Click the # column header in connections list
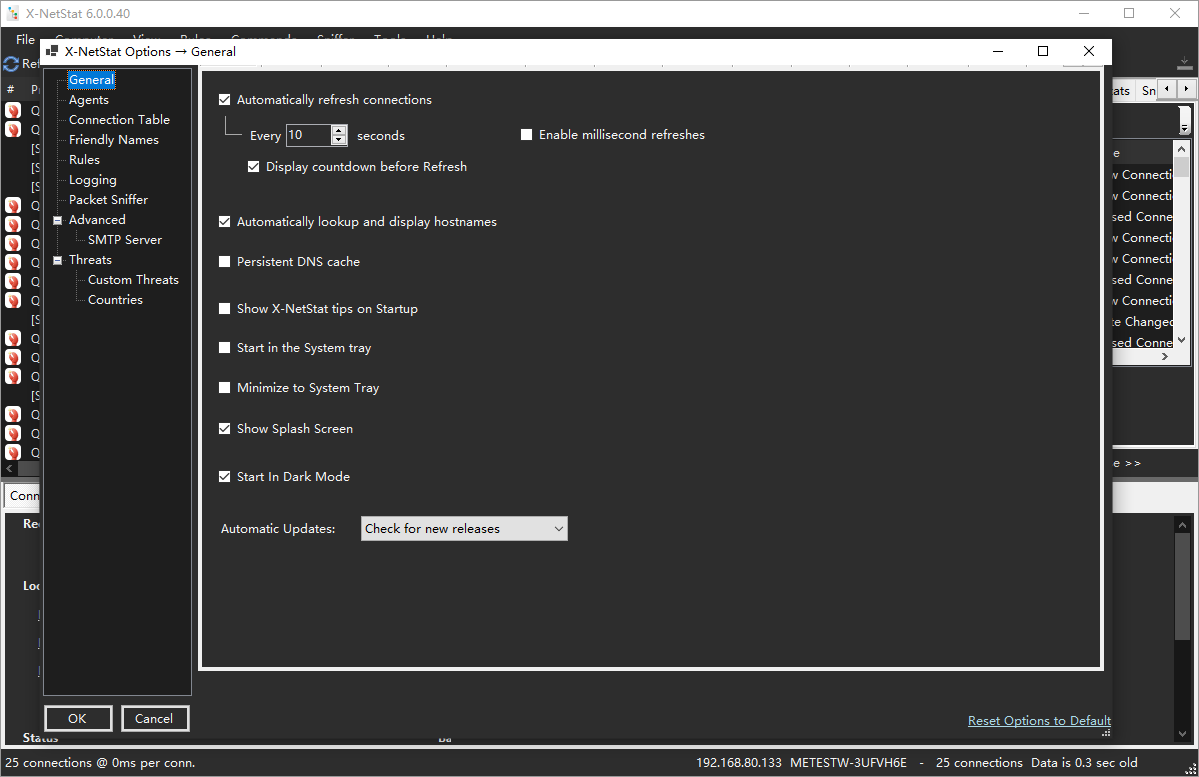This screenshot has width=1199, height=777. 11,89
